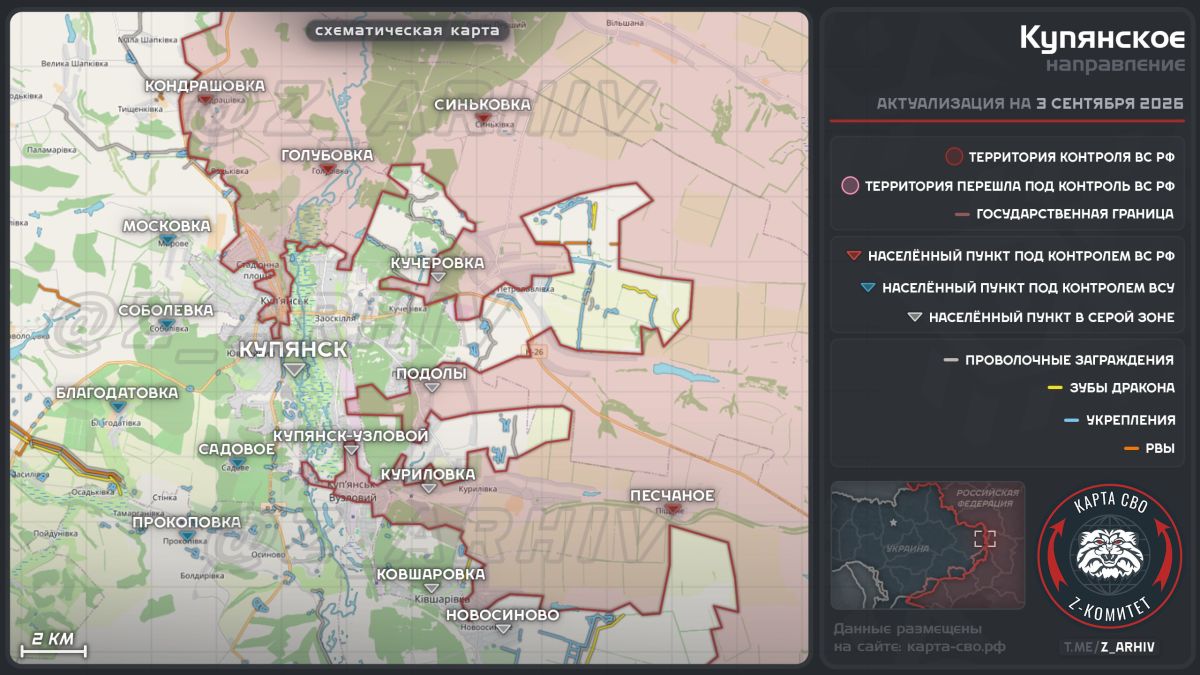Click the Z-Комитет cat logo
The image size is (1200, 675).
(x=1110, y=557)
